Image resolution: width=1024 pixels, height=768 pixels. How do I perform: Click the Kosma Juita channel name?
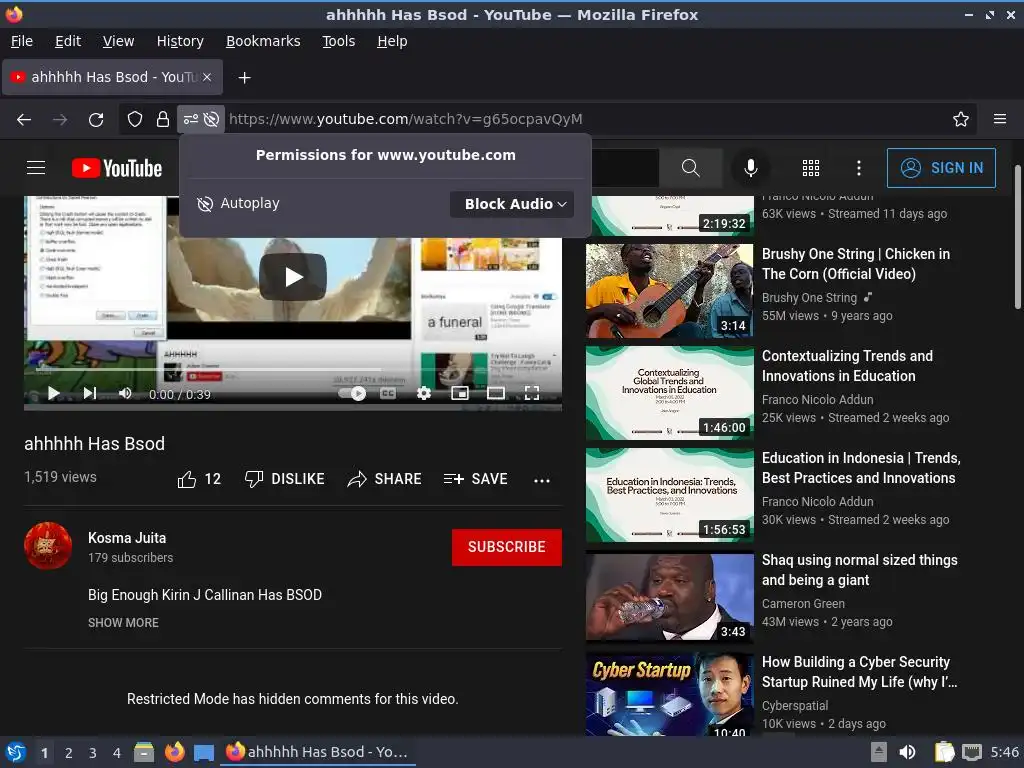(x=127, y=538)
